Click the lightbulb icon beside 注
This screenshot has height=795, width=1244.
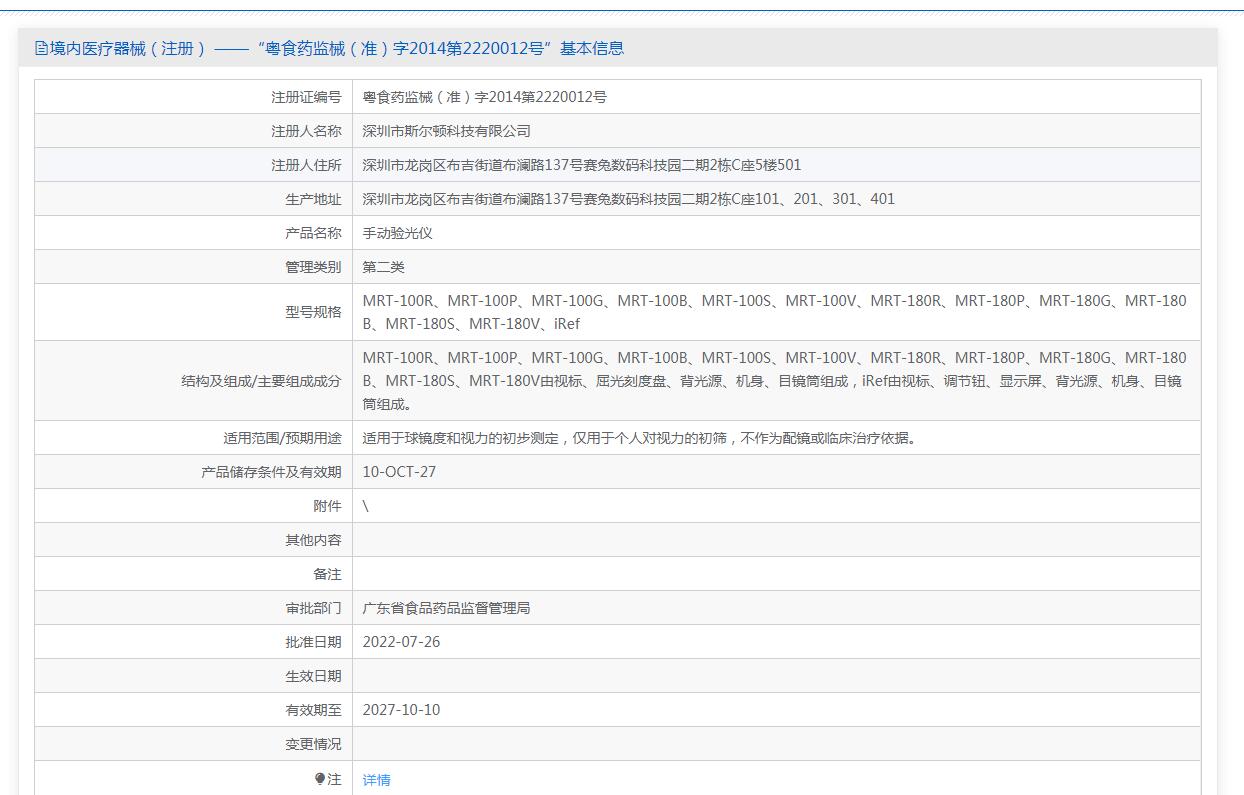[320, 778]
